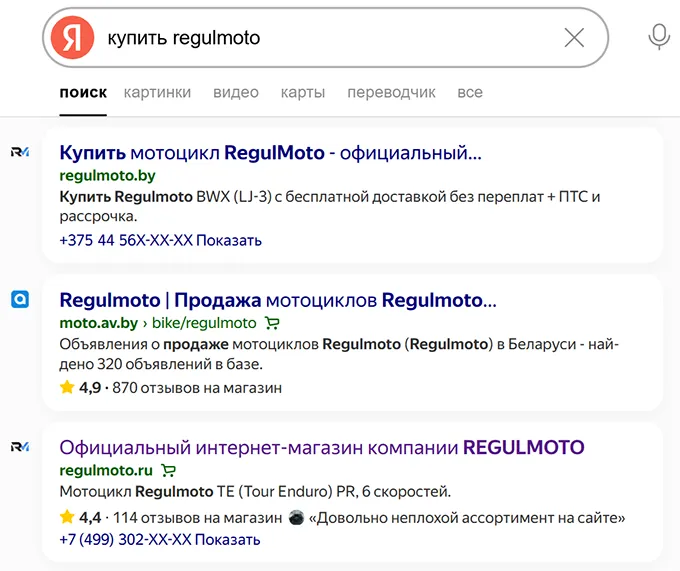Viewport: 680px width, 571px height.
Task: Open Regulmoto Продажа мотоциклов result
Action: point(277,300)
